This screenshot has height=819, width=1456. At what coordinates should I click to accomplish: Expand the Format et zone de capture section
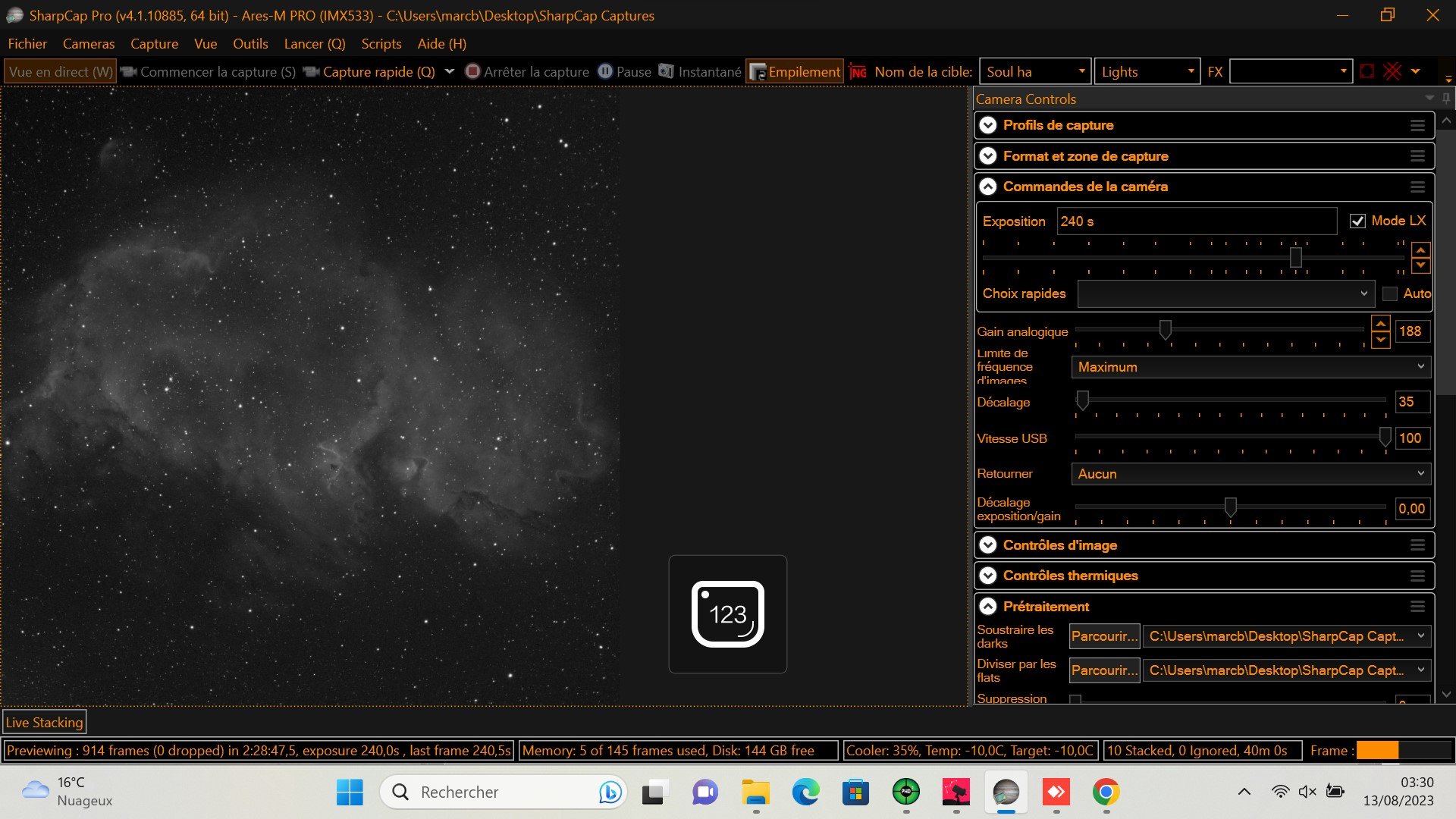tap(988, 156)
